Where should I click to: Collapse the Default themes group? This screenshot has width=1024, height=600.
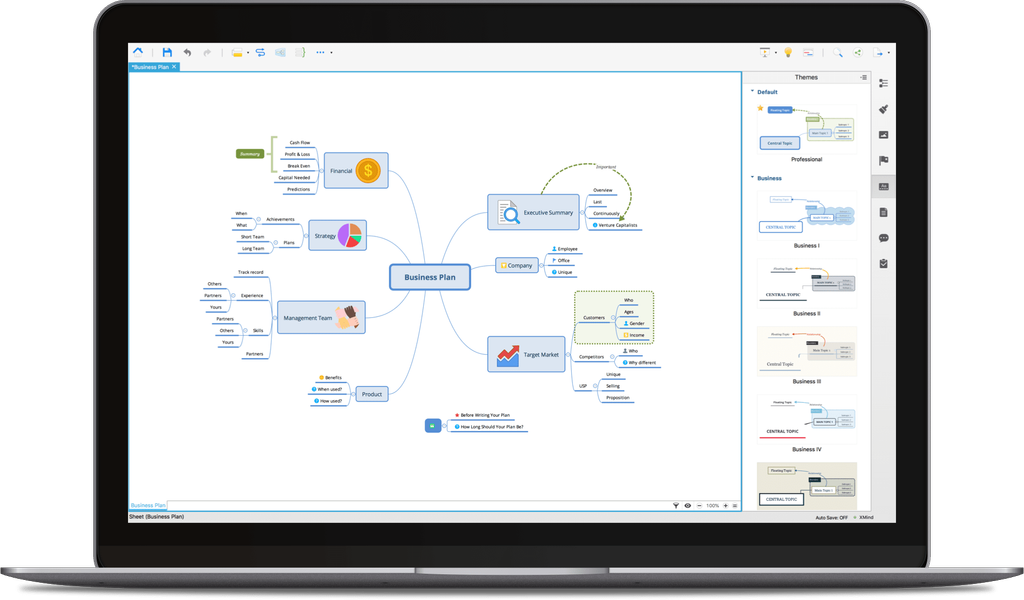click(750, 91)
